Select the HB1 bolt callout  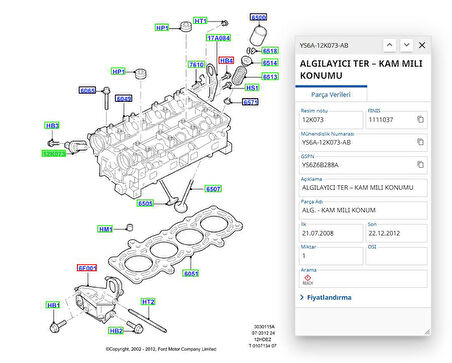[x=53, y=305]
